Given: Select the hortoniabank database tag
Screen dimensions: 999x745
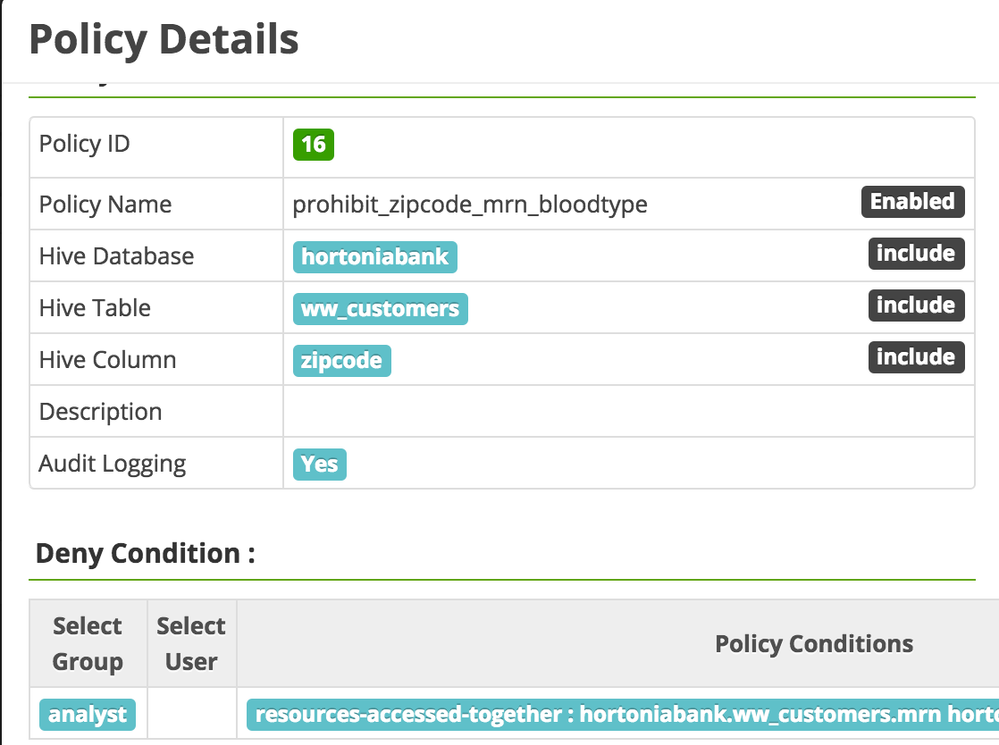Looking at the screenshot, I should (375, 257).
